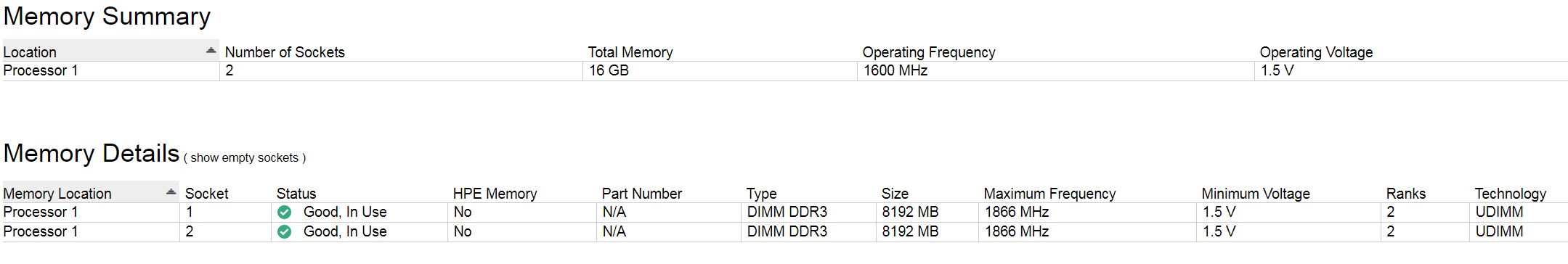Click the Location column sort arrow
The width and height of the screenshot is (1568, 264).
pos(211,50)
